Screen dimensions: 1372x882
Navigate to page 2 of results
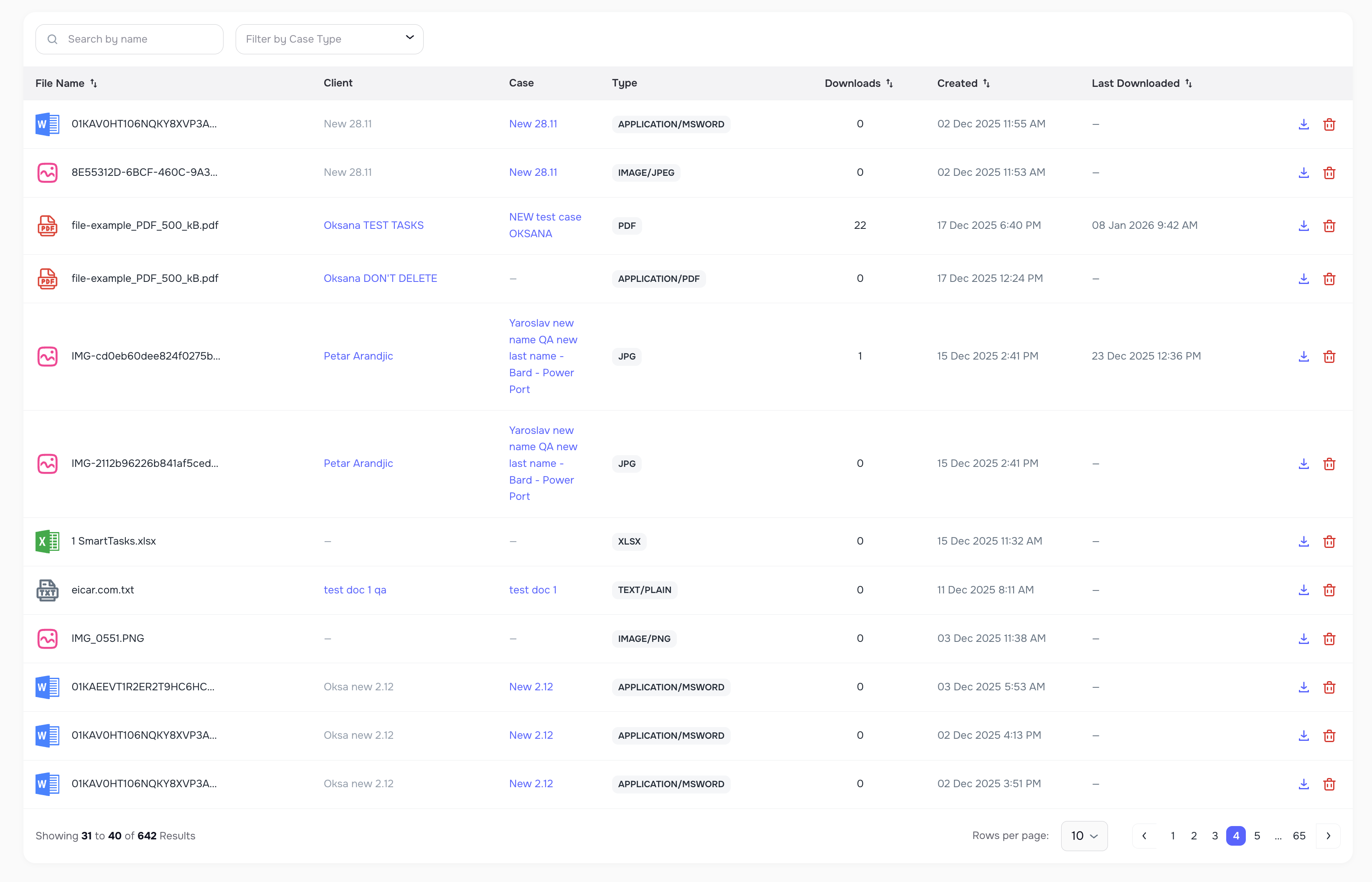(x=1194, y=836)
